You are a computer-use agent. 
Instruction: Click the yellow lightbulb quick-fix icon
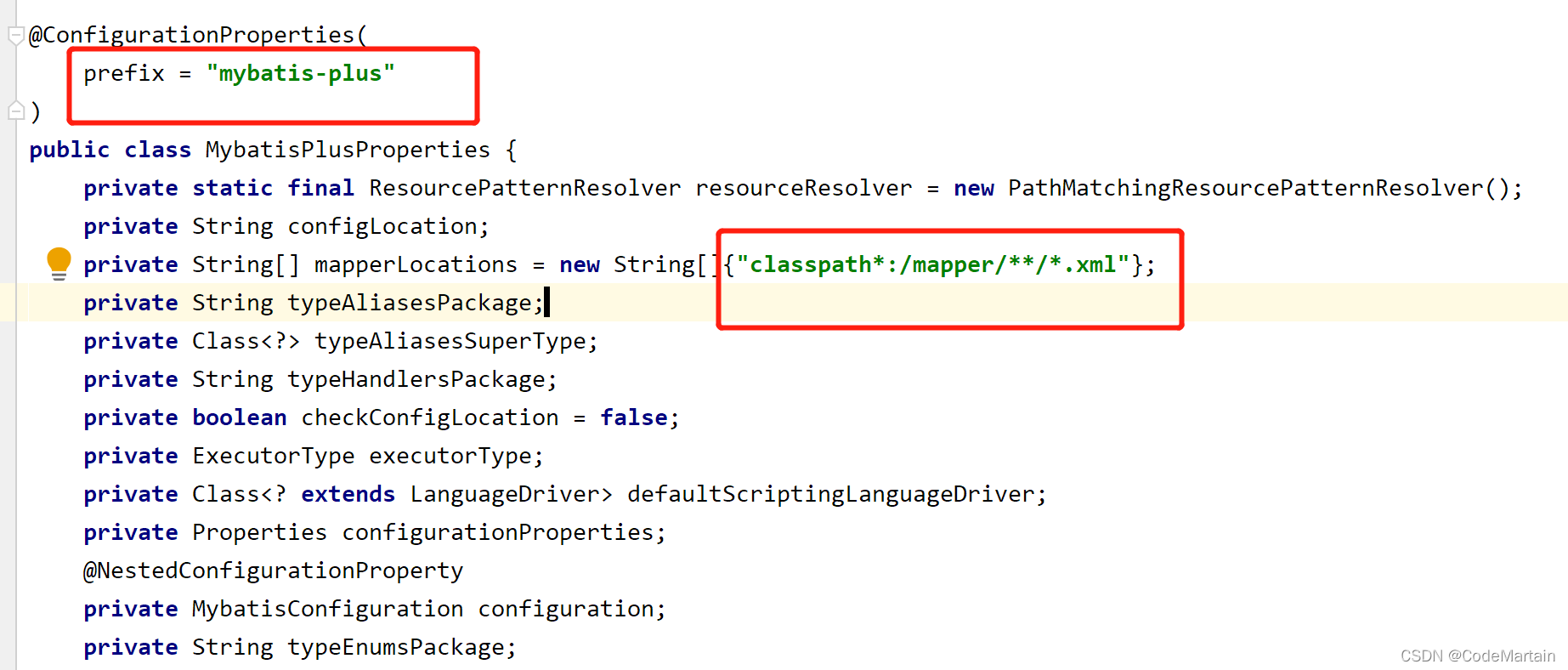(59, 264)
